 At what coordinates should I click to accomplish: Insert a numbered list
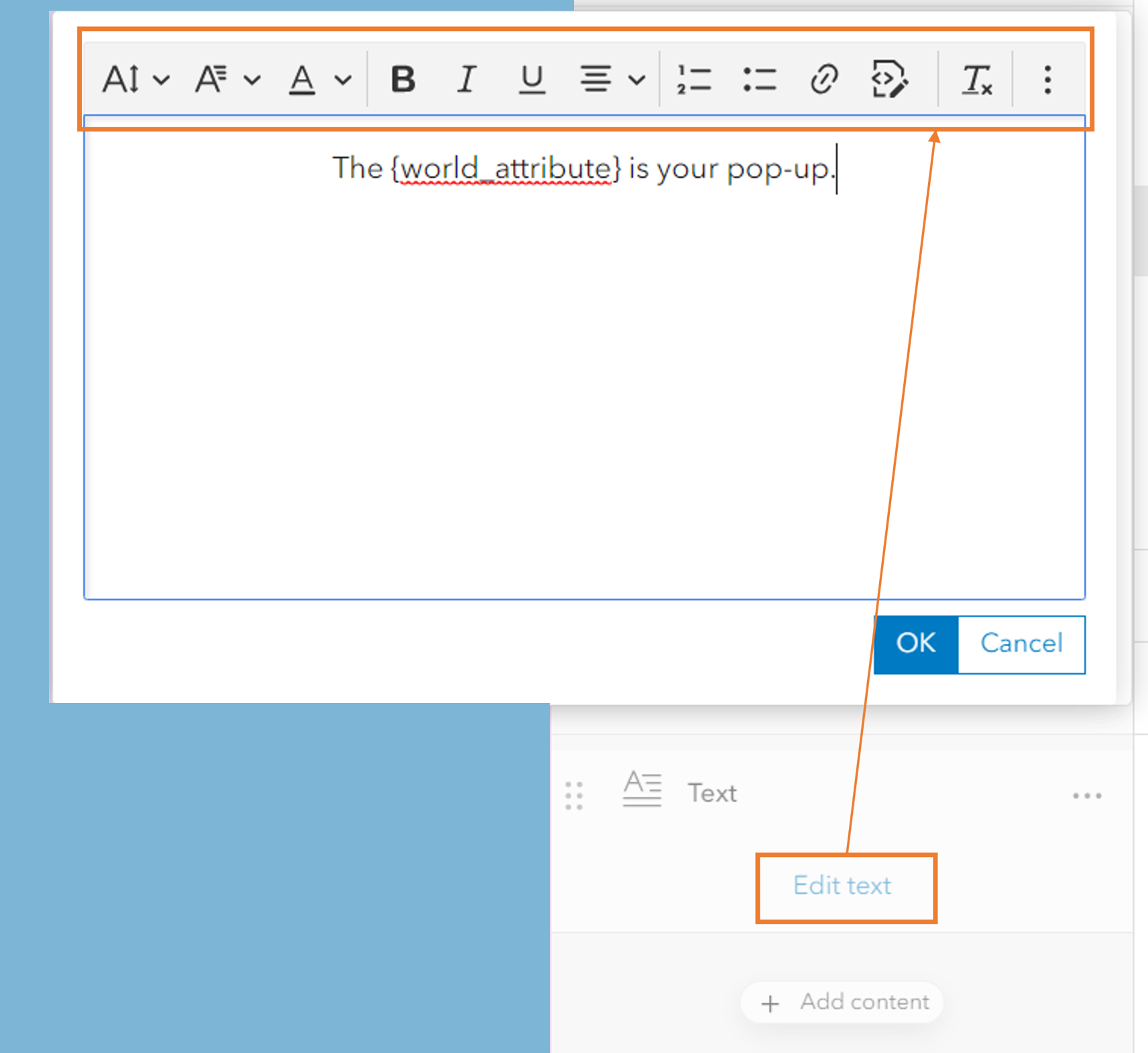pyautogui.click(x=693, y=79)
